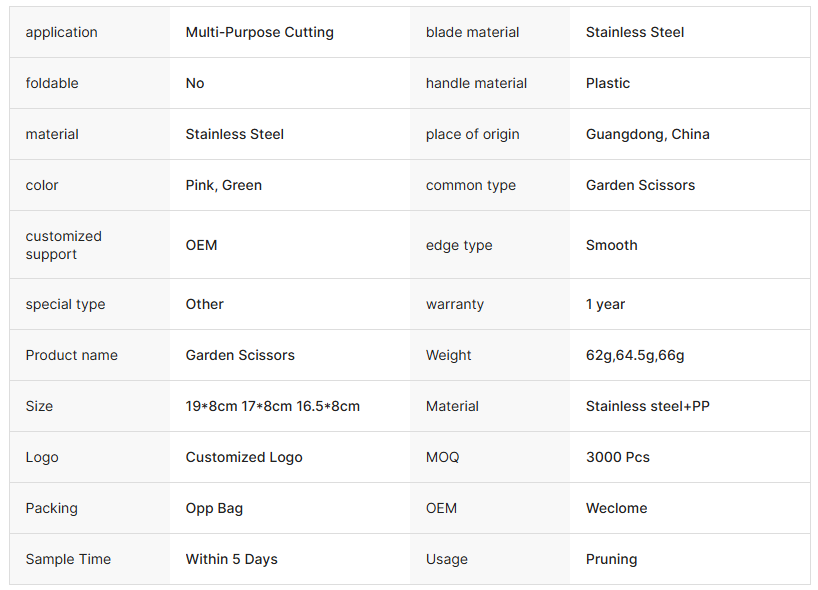Select the "customized support" label cell

click(63, 245)
